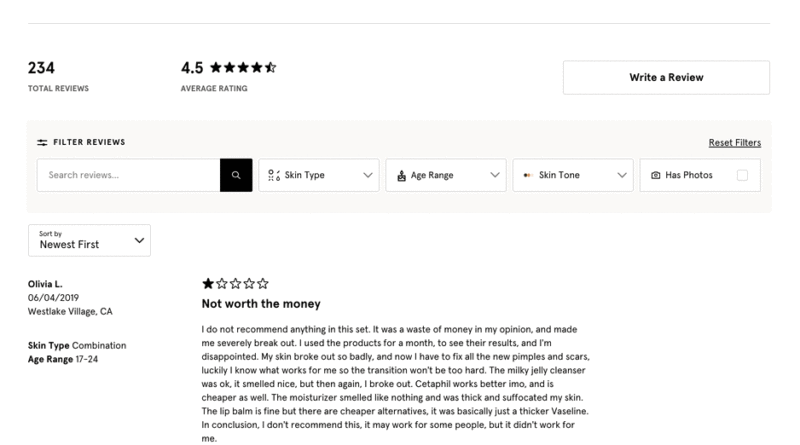The height and width of the screenshot is (445, 800).
Task: Enable the Has Photos checkbox
Action: click(742, 175)
